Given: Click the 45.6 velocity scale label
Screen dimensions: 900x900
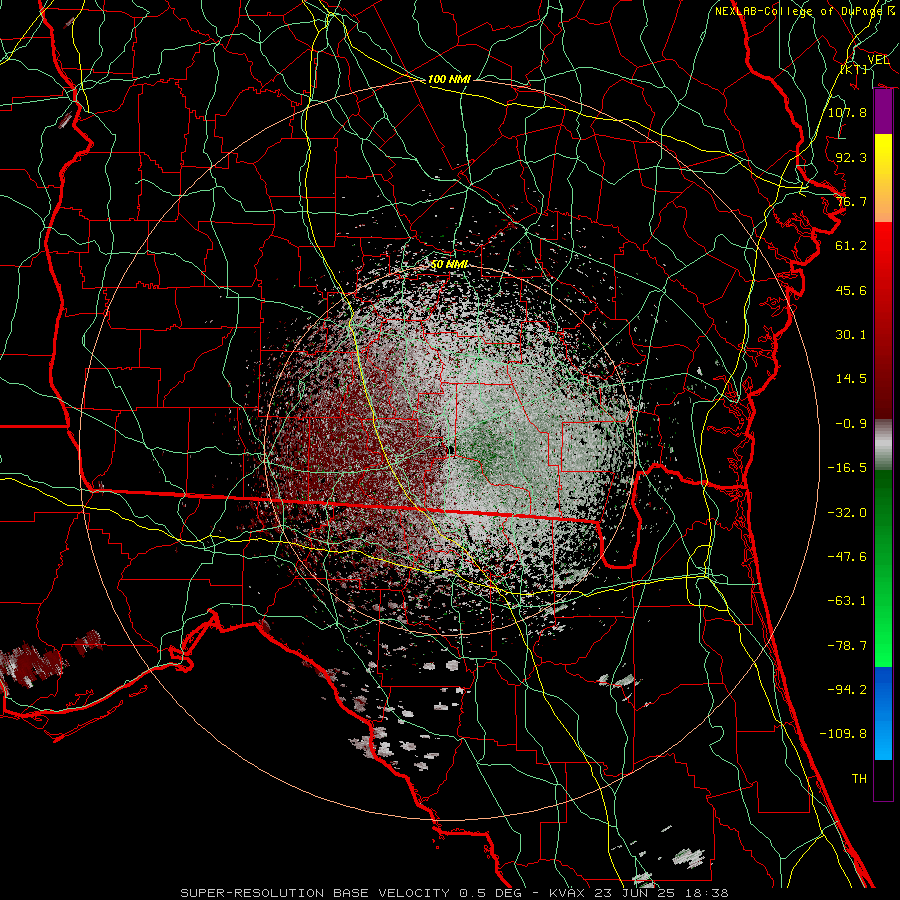Looking at the screenshot, I should (851, 290).
